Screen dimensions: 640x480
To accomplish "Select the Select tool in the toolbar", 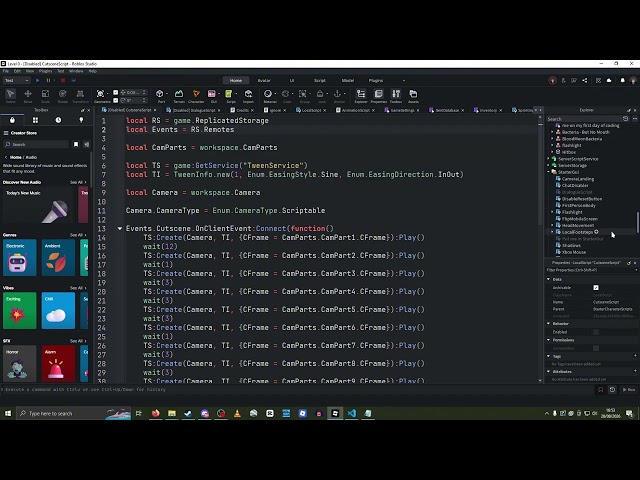I will click(11, 96).
